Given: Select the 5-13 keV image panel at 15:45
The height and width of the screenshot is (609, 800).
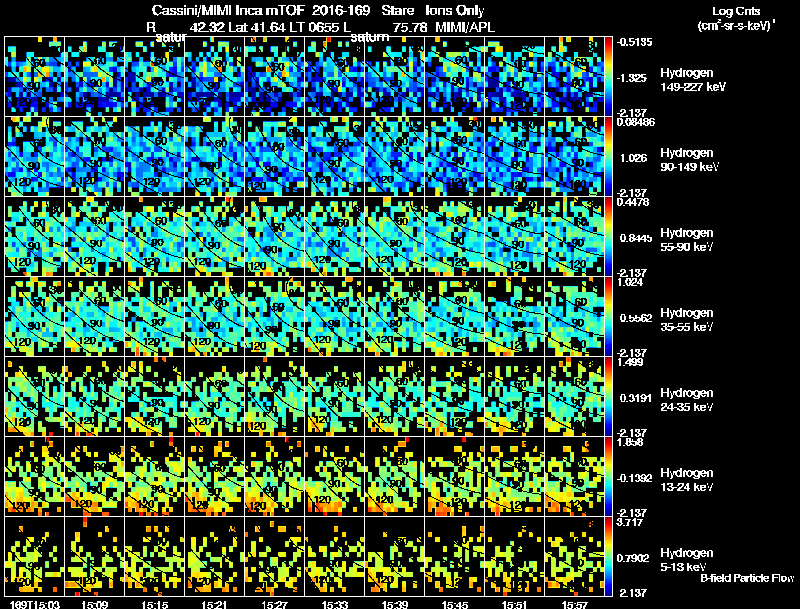Looking at the screenshot, I should pyautogui.click(x=455, y=556).
